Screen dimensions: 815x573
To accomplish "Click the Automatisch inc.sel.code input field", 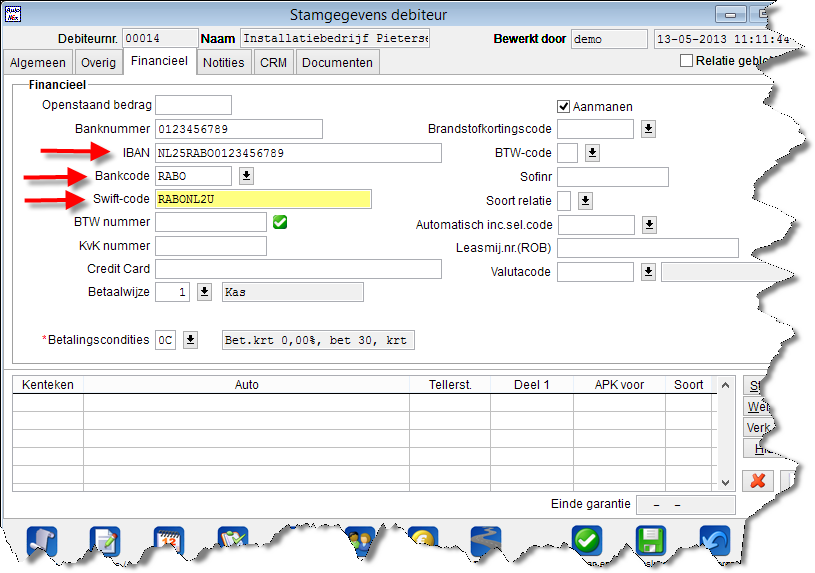I will (x=596, y=225).
